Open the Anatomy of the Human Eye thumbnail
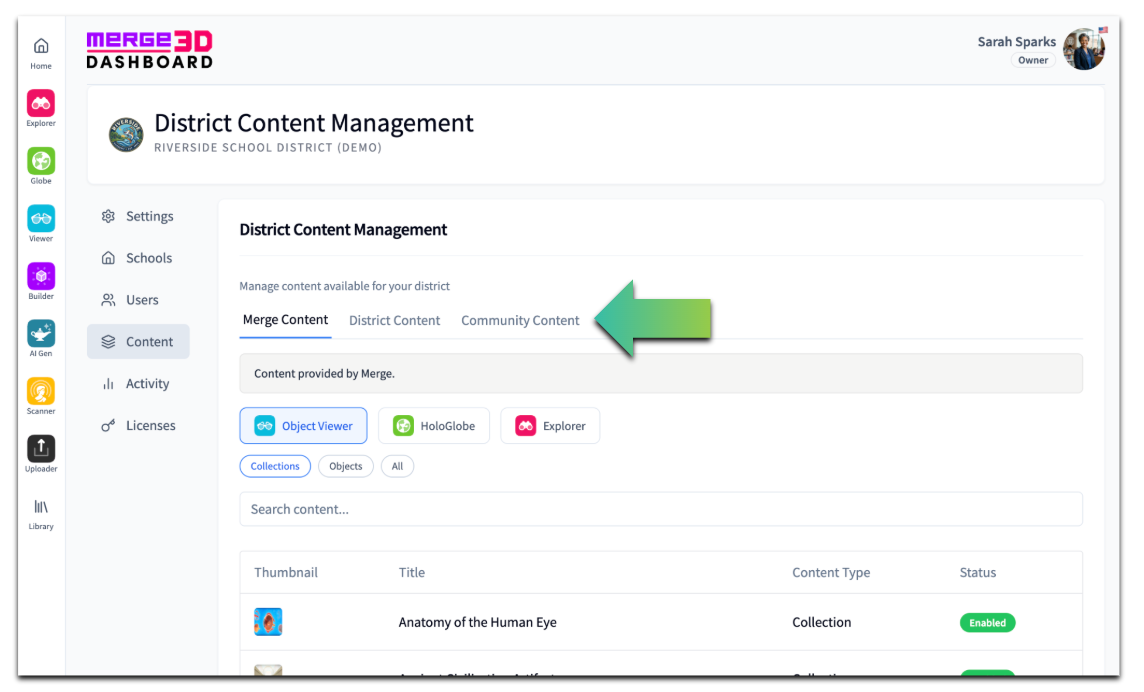Viewport: 1144px width, 692px height. [268, 622]
